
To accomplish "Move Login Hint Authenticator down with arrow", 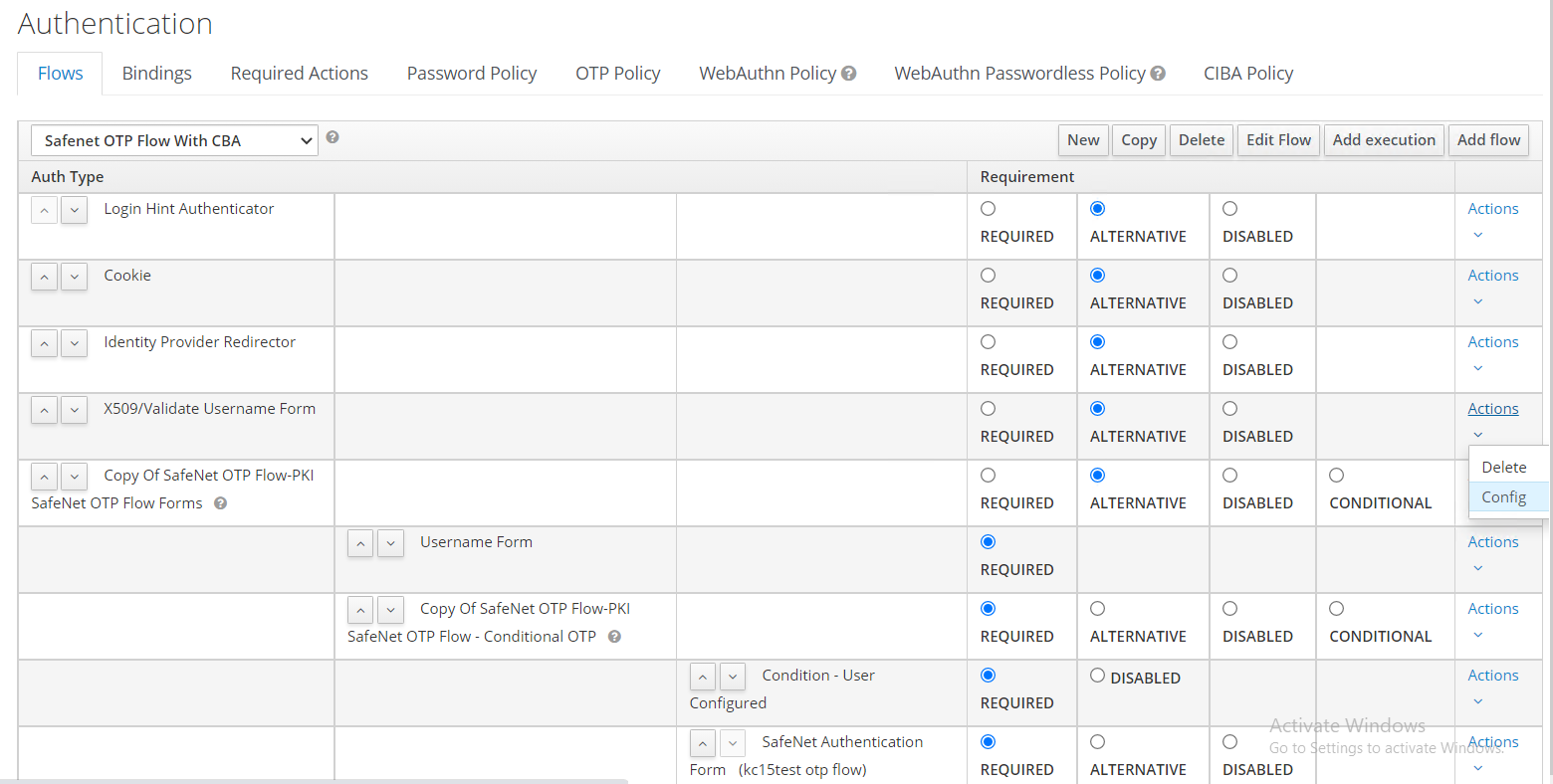I will (x=75, y=210).
